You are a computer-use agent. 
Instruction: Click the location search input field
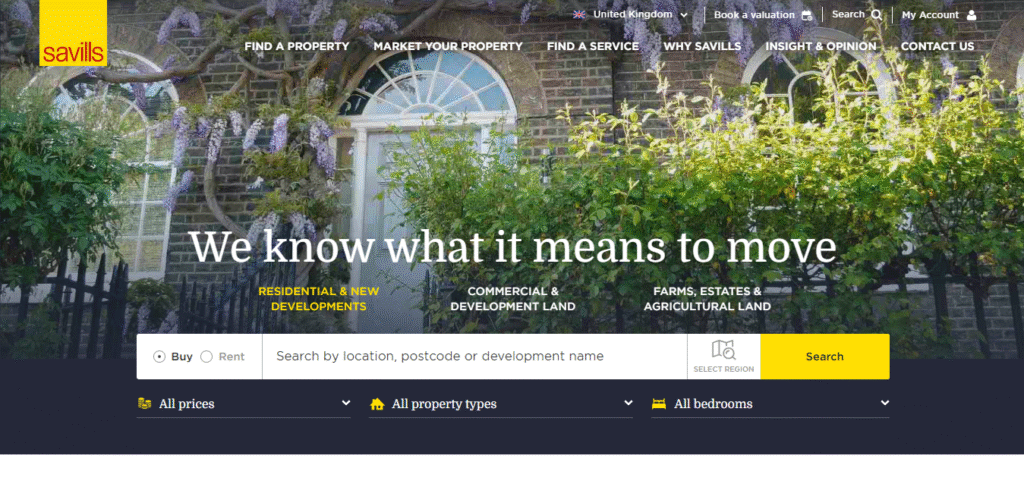(x=475, y=357)
